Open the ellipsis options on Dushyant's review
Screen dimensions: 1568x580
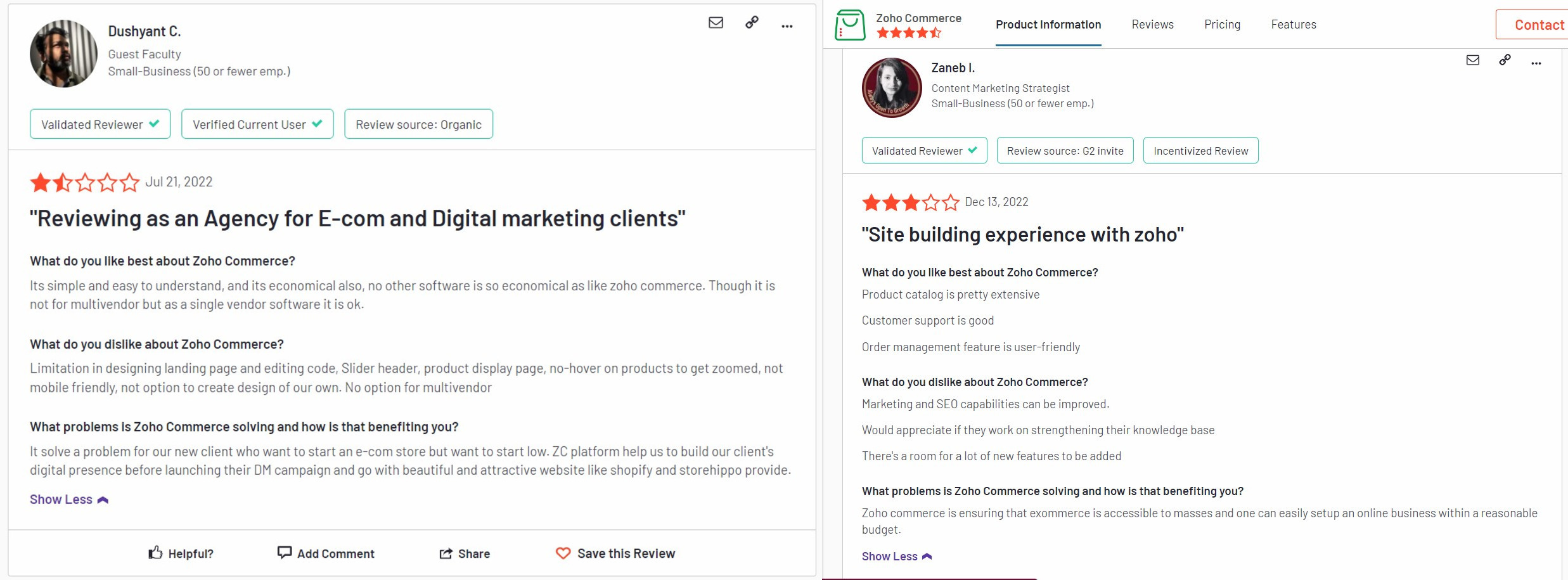click(787, 25)
